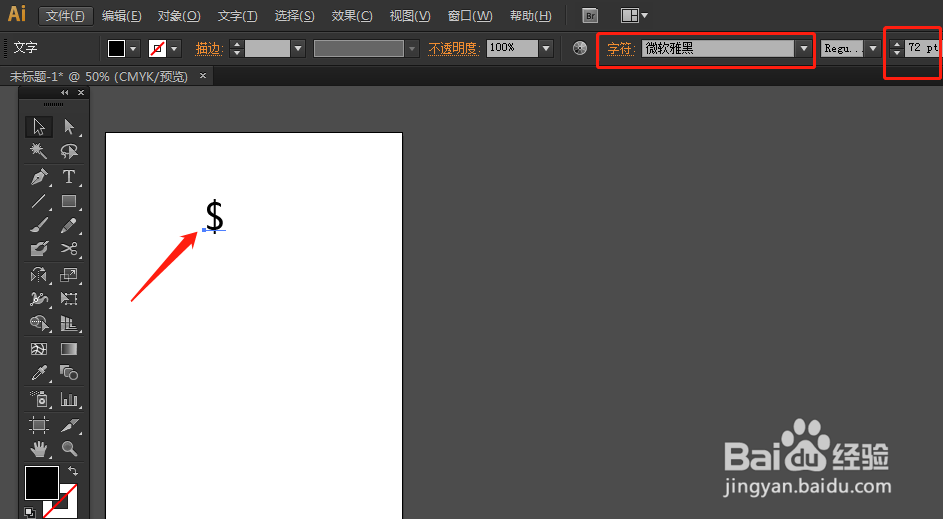Select the Gradient tool

click(69, 349)
